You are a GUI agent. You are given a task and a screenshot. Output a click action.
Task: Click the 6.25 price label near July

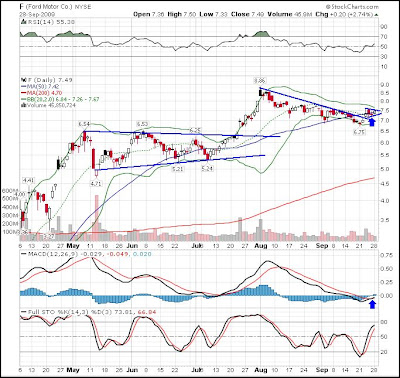(x=195, y=130)
